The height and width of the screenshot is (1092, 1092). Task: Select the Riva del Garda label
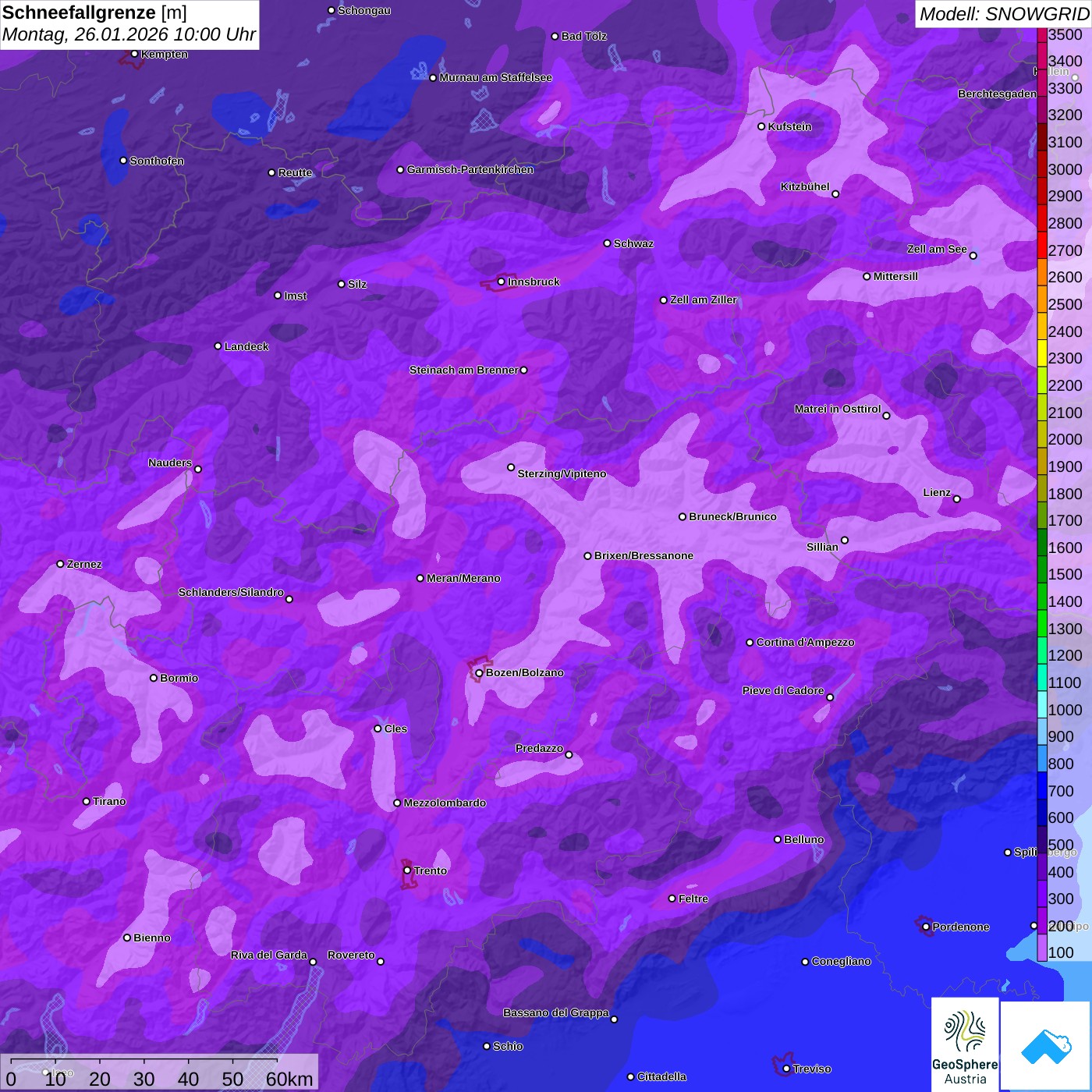point(269,955)
